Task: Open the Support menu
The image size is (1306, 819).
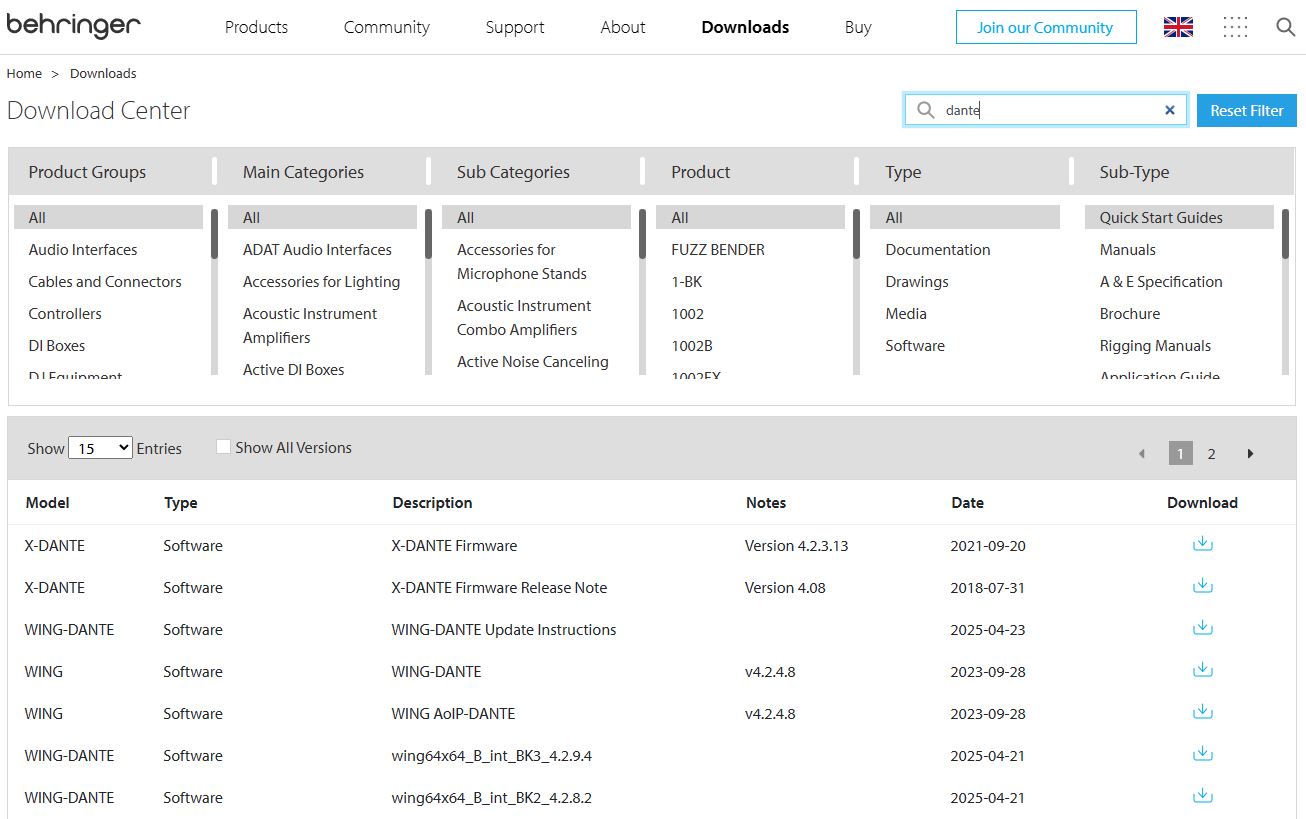Action: [x=515, y=27]
